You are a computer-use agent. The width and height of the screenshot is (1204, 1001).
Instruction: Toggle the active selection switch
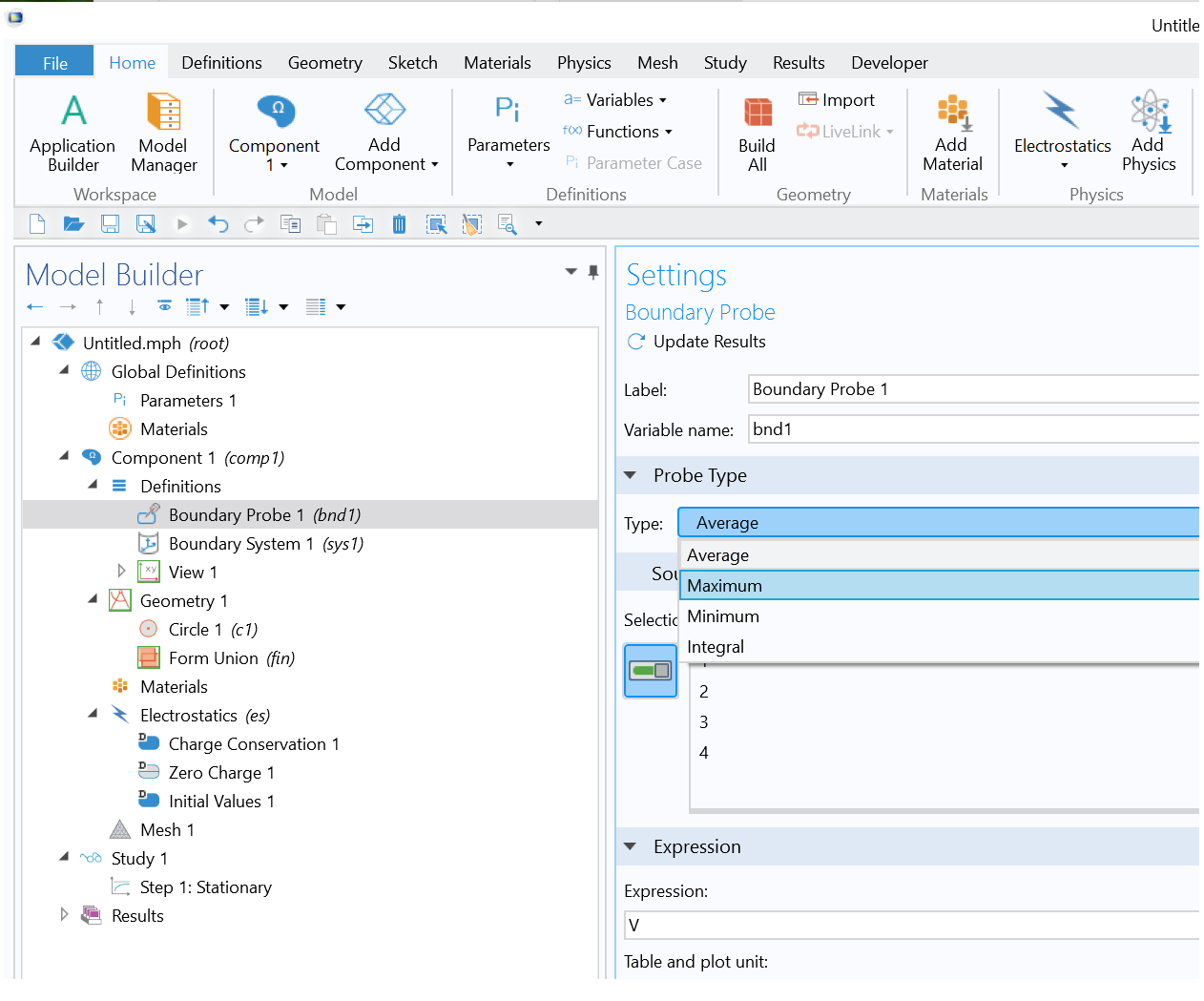point(650,671)
